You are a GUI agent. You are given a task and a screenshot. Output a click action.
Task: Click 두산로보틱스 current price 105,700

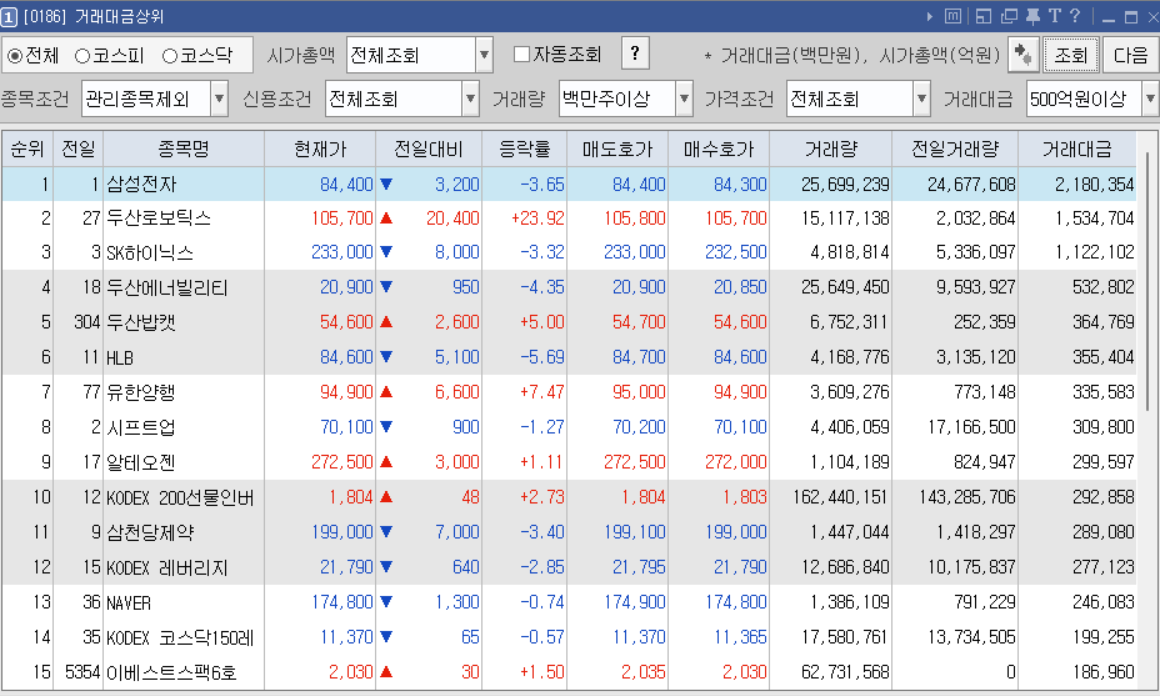[x=342, y=218]
